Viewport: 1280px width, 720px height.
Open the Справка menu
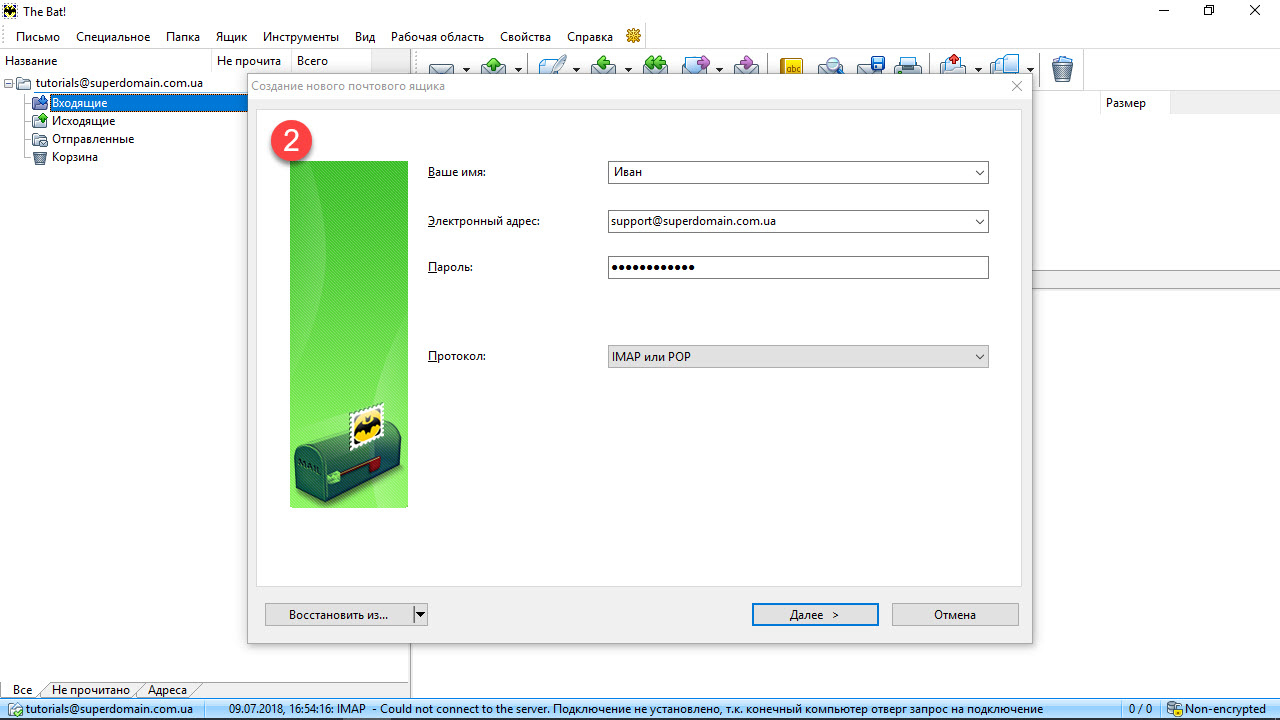(590, 37)
